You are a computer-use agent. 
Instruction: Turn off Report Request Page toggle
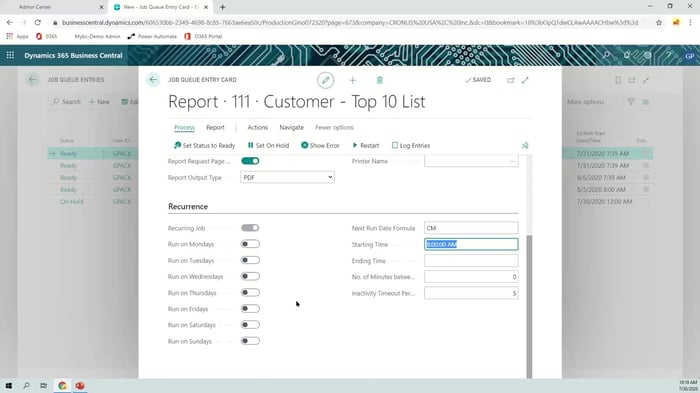coord(250,161)
